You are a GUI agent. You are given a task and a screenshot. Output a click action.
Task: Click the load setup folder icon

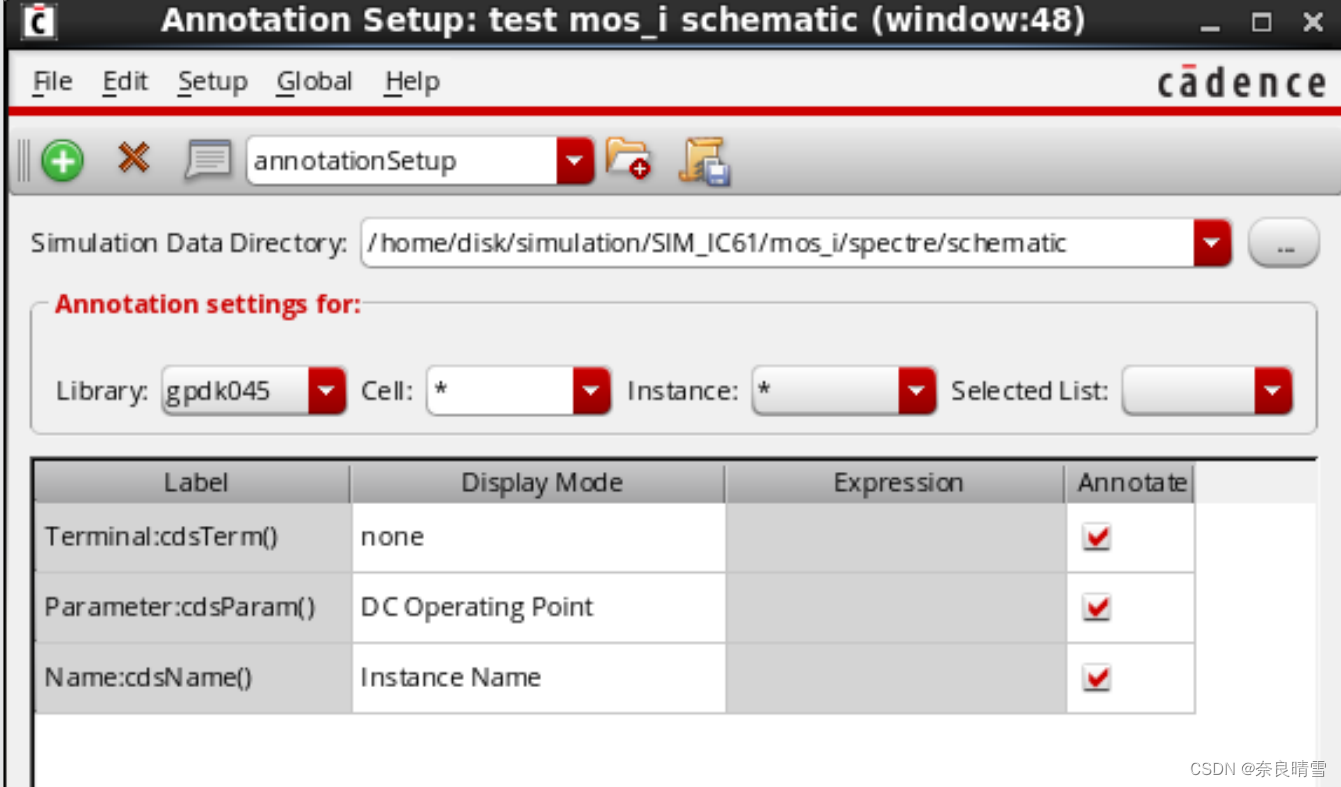click(628, 159)
